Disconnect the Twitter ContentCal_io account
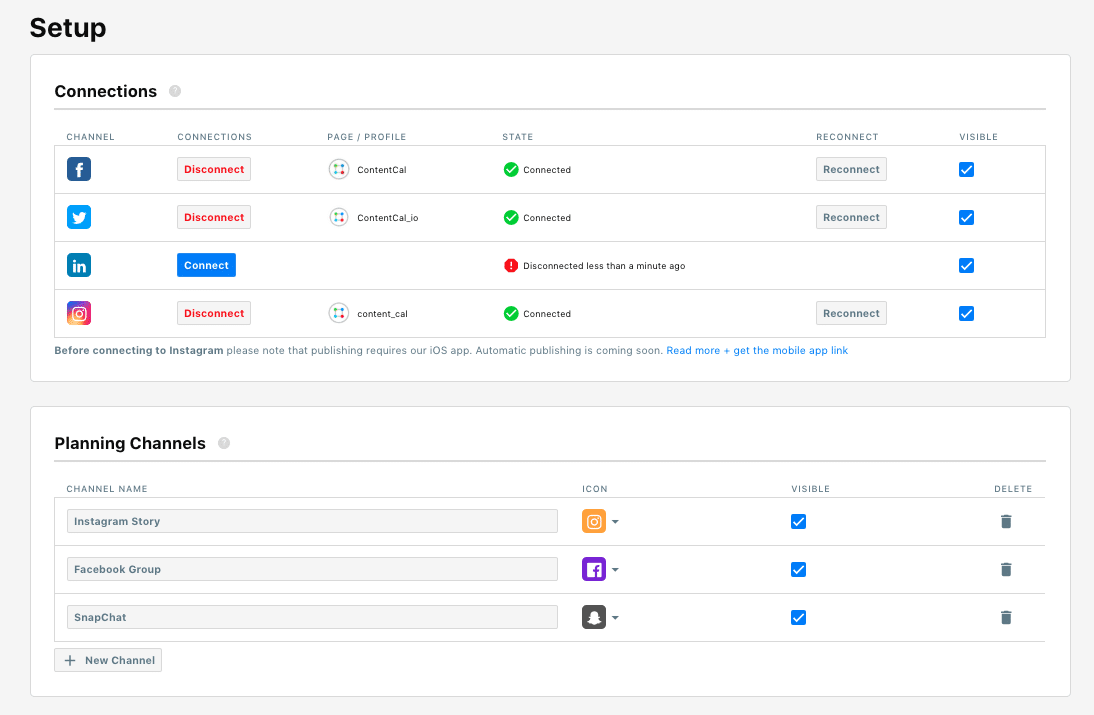 (x=214, y=217)
